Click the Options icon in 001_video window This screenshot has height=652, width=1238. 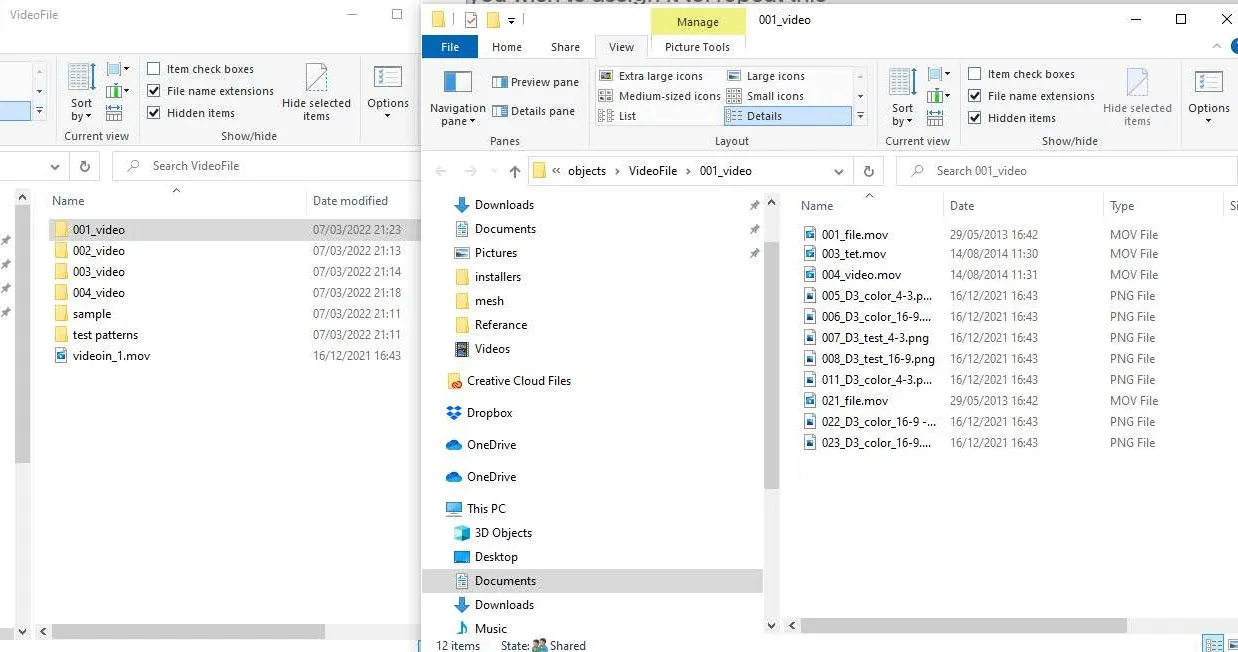pos(1208,83)
